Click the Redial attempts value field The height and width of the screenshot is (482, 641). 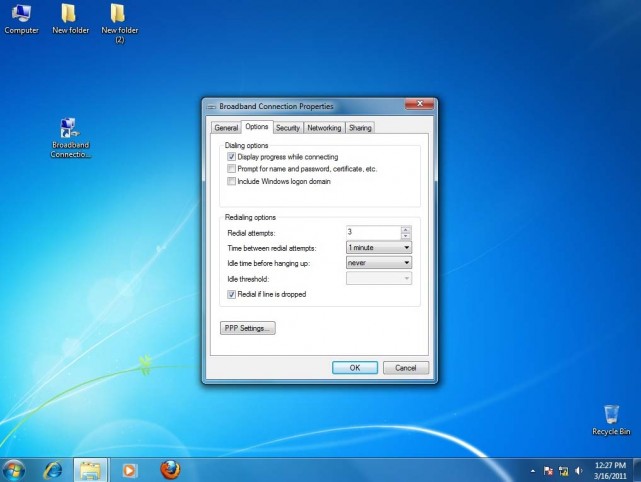[373, 233]
